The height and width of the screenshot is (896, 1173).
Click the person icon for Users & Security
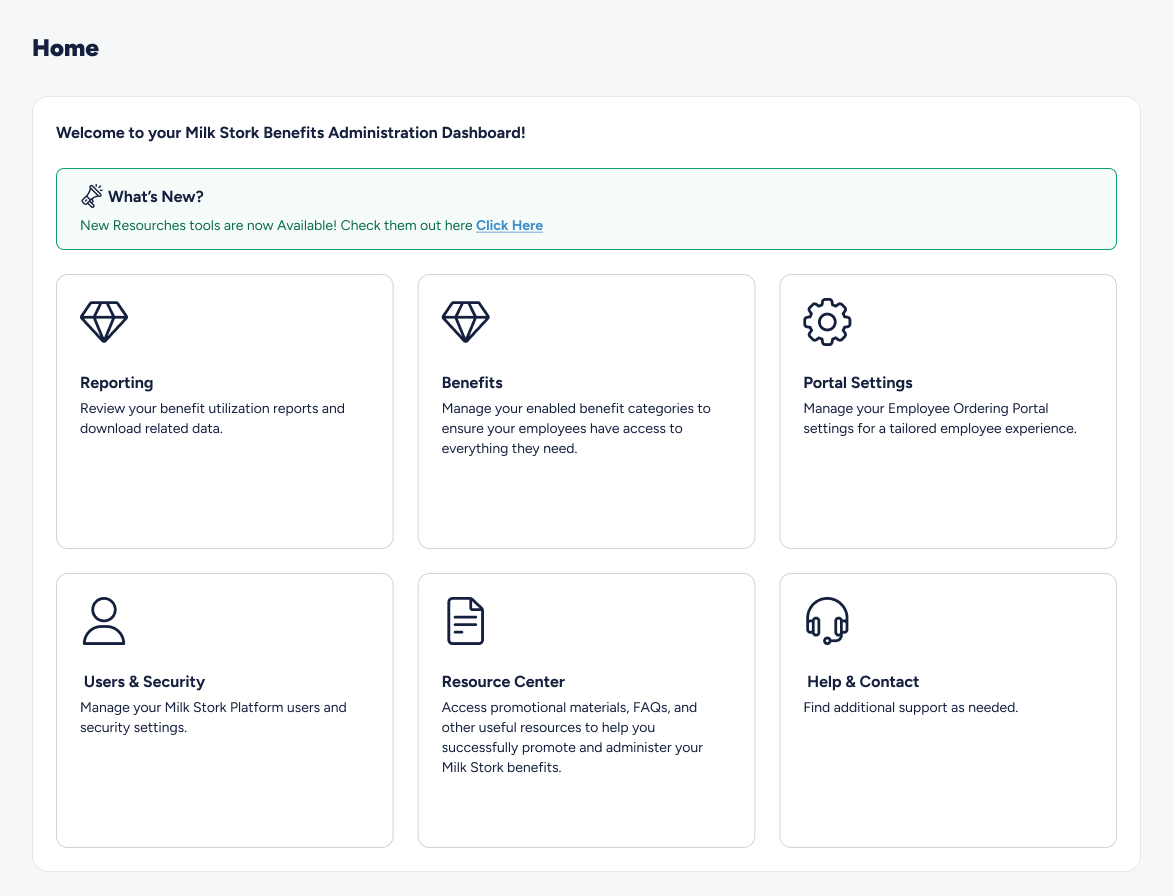click(x=104, y=621)
